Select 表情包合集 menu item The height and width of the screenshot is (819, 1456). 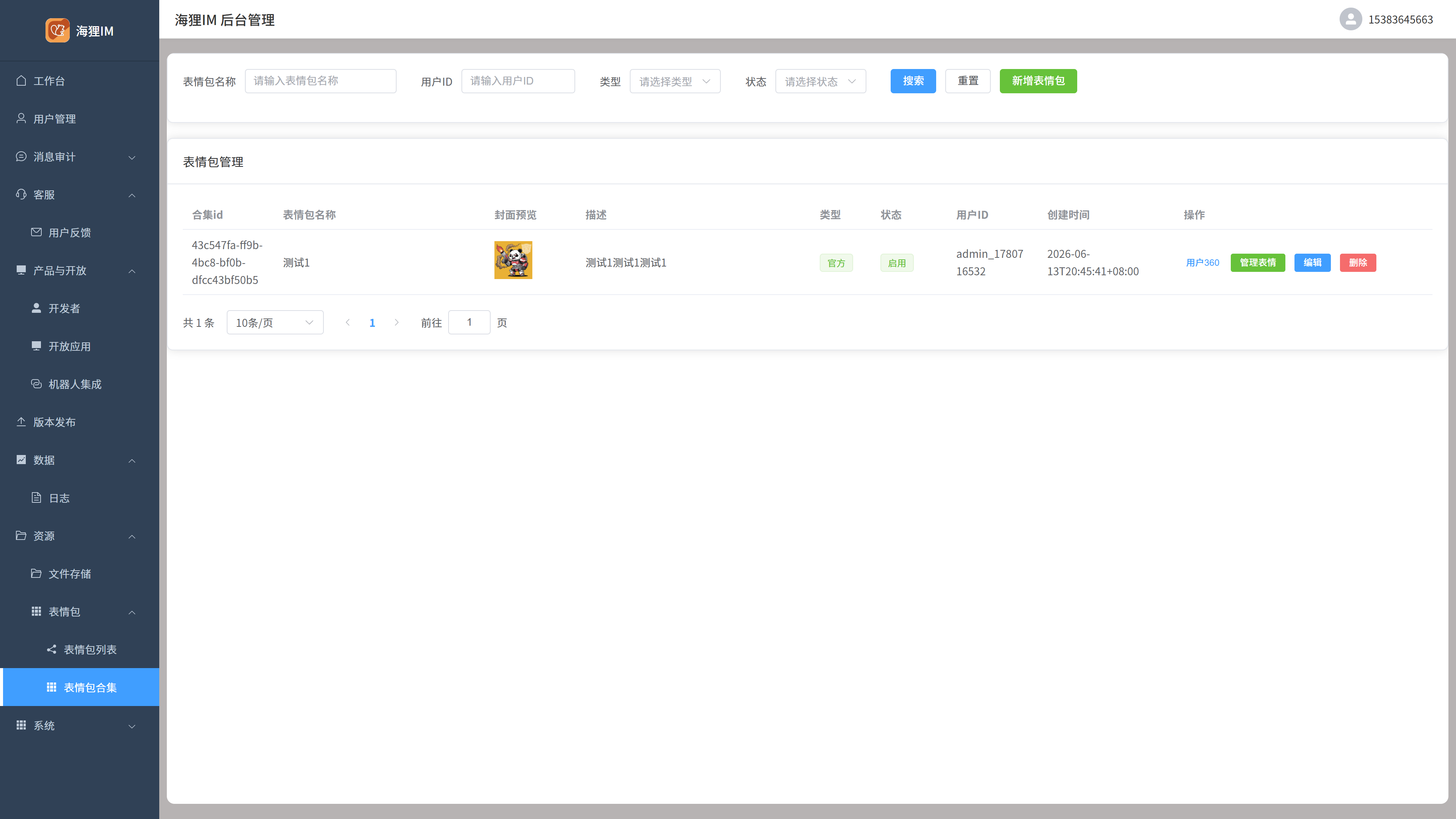[x=80, y=687]
